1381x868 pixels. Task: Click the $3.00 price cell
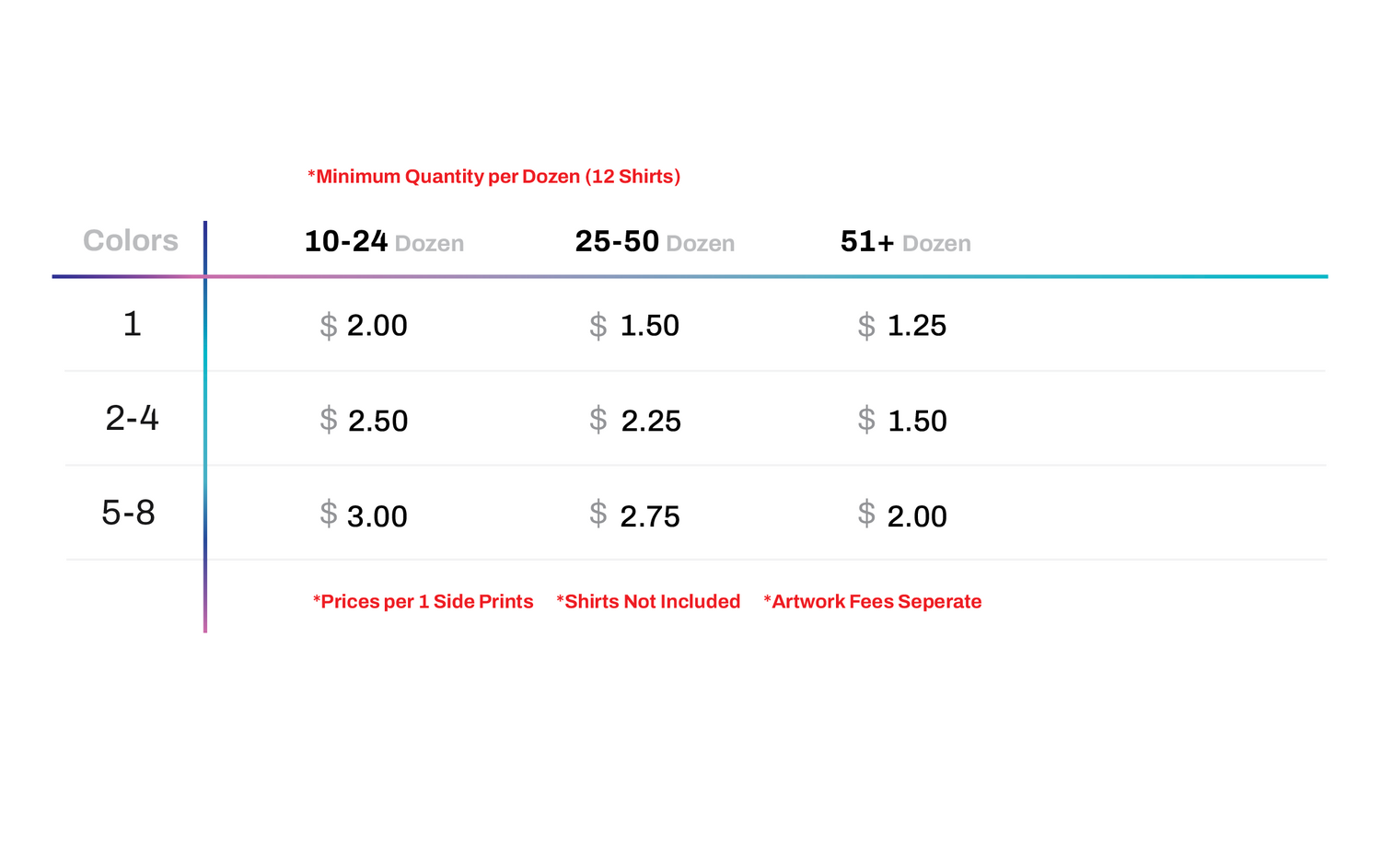(364, 515)
